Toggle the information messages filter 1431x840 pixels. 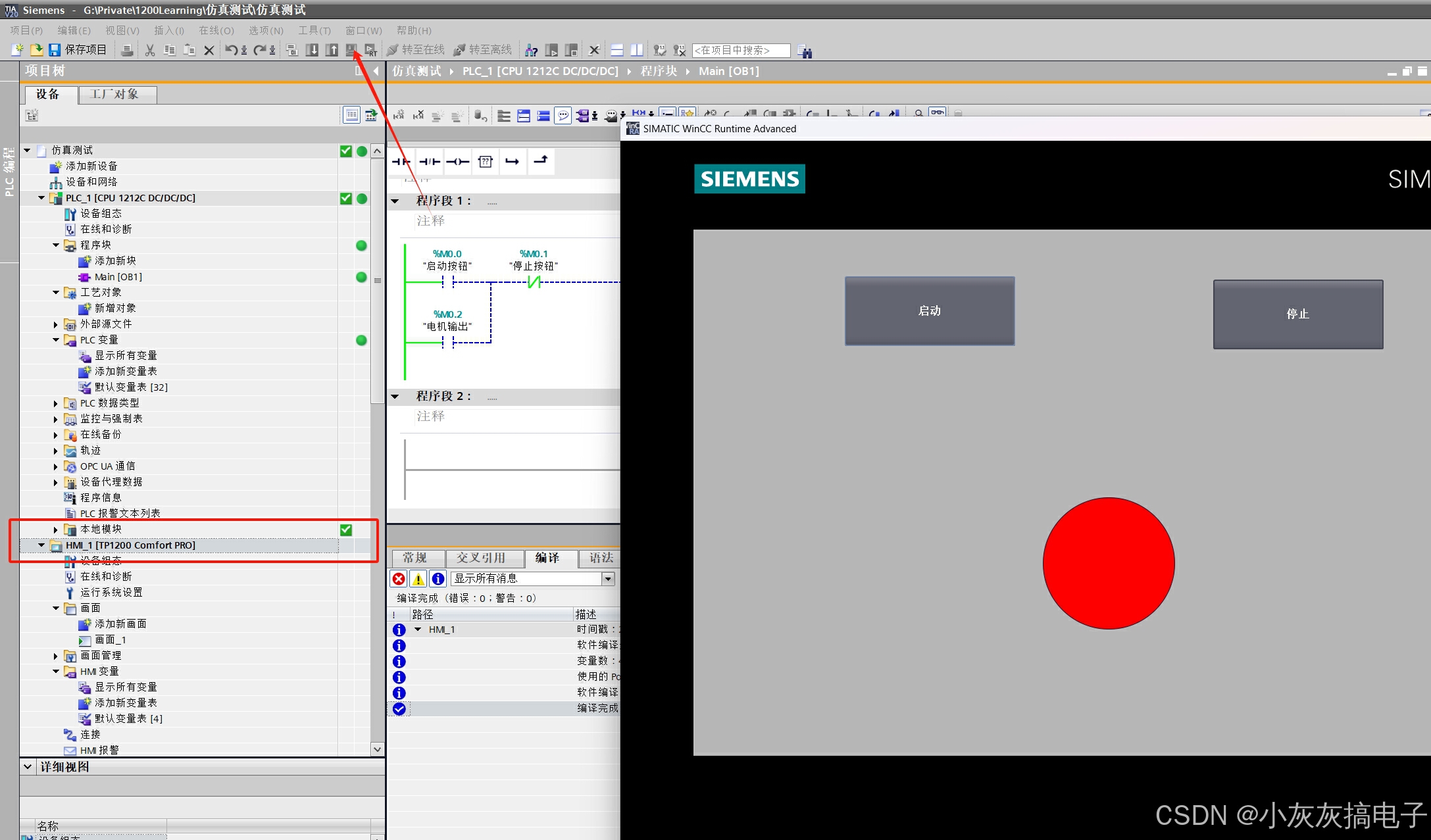pyautogui.click(x=438, y=579)
